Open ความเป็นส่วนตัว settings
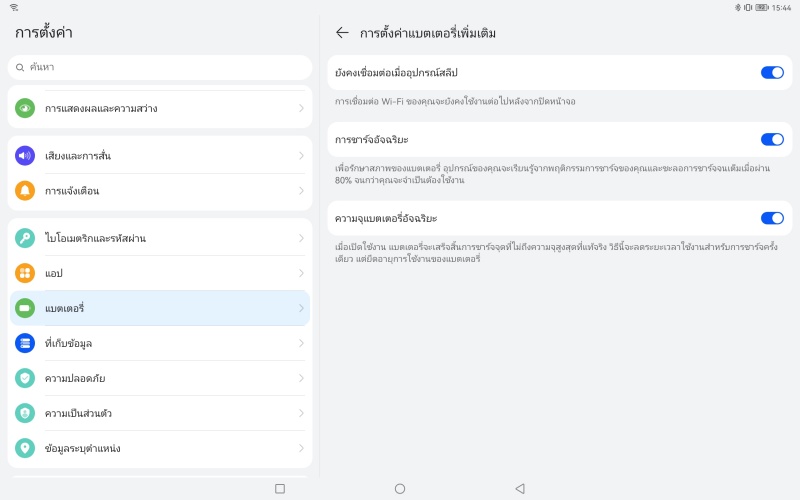Viewport: 800px width, 500px height. pyautogui.click(x=160, y=413)
